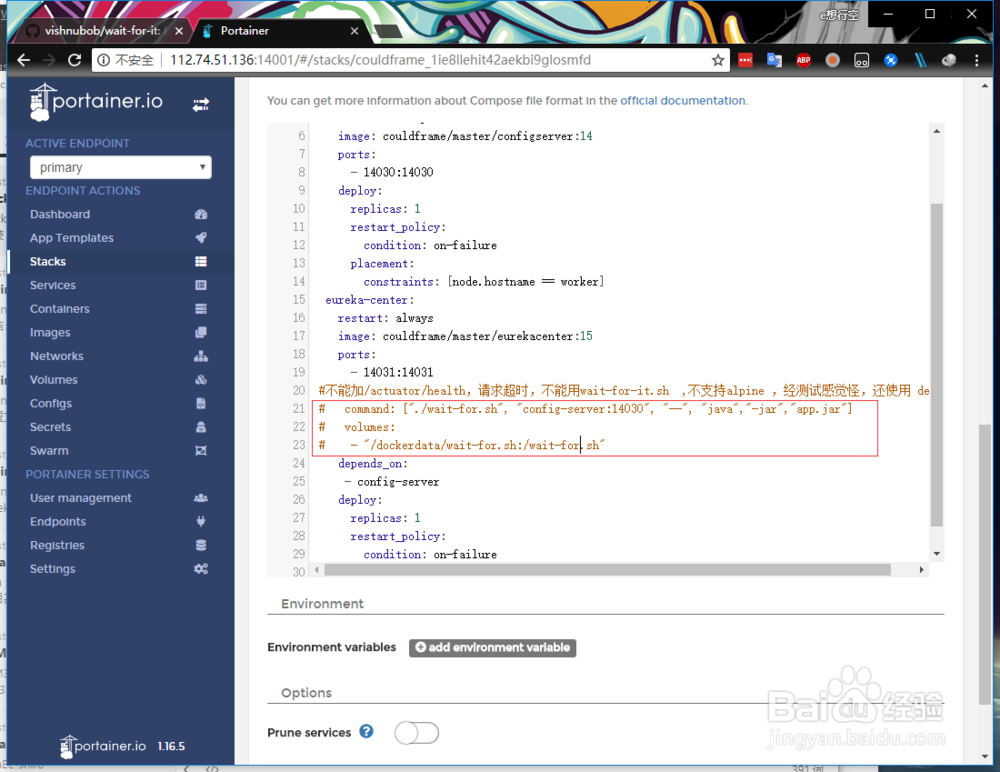
Task: Click the Containers icon in sidebar
Action: (x=201, y=309)
